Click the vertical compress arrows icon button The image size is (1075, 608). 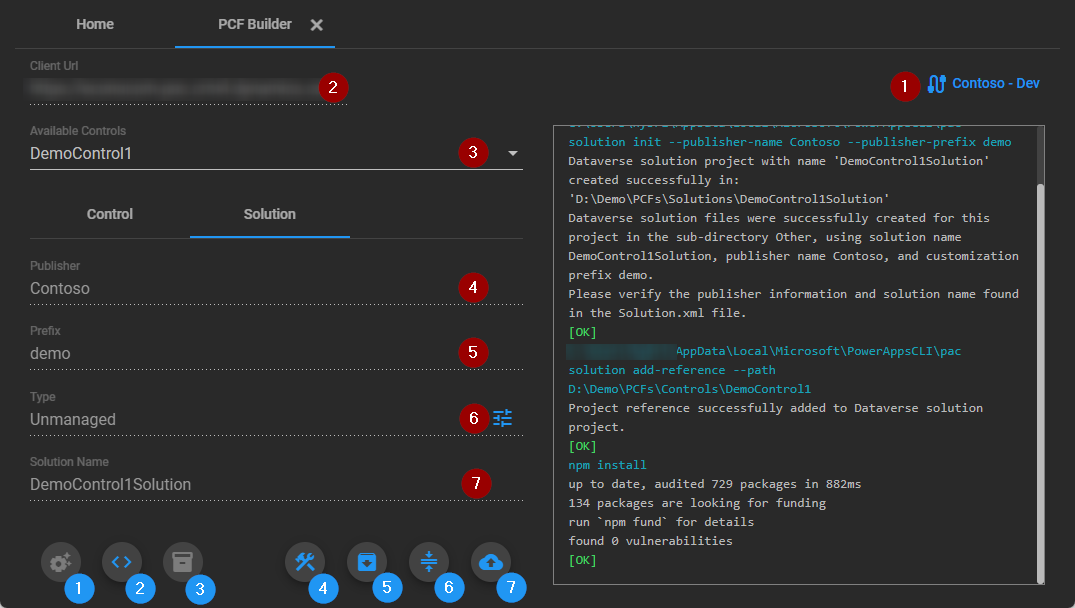pos(429,562)
